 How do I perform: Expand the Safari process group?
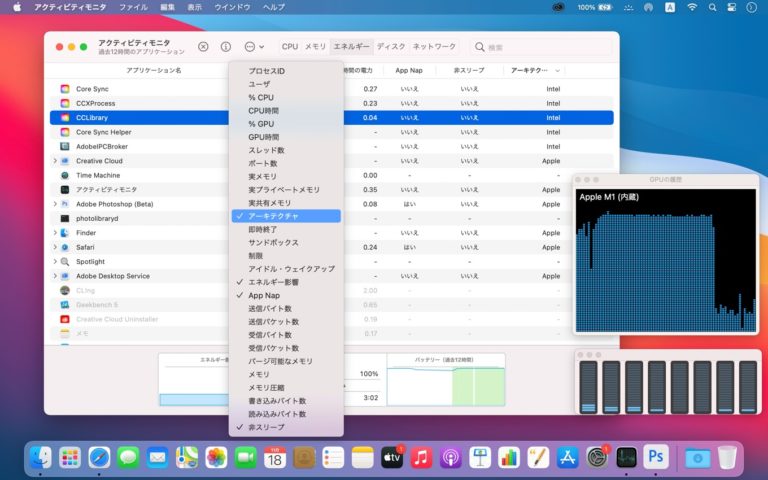coord(55,247)
